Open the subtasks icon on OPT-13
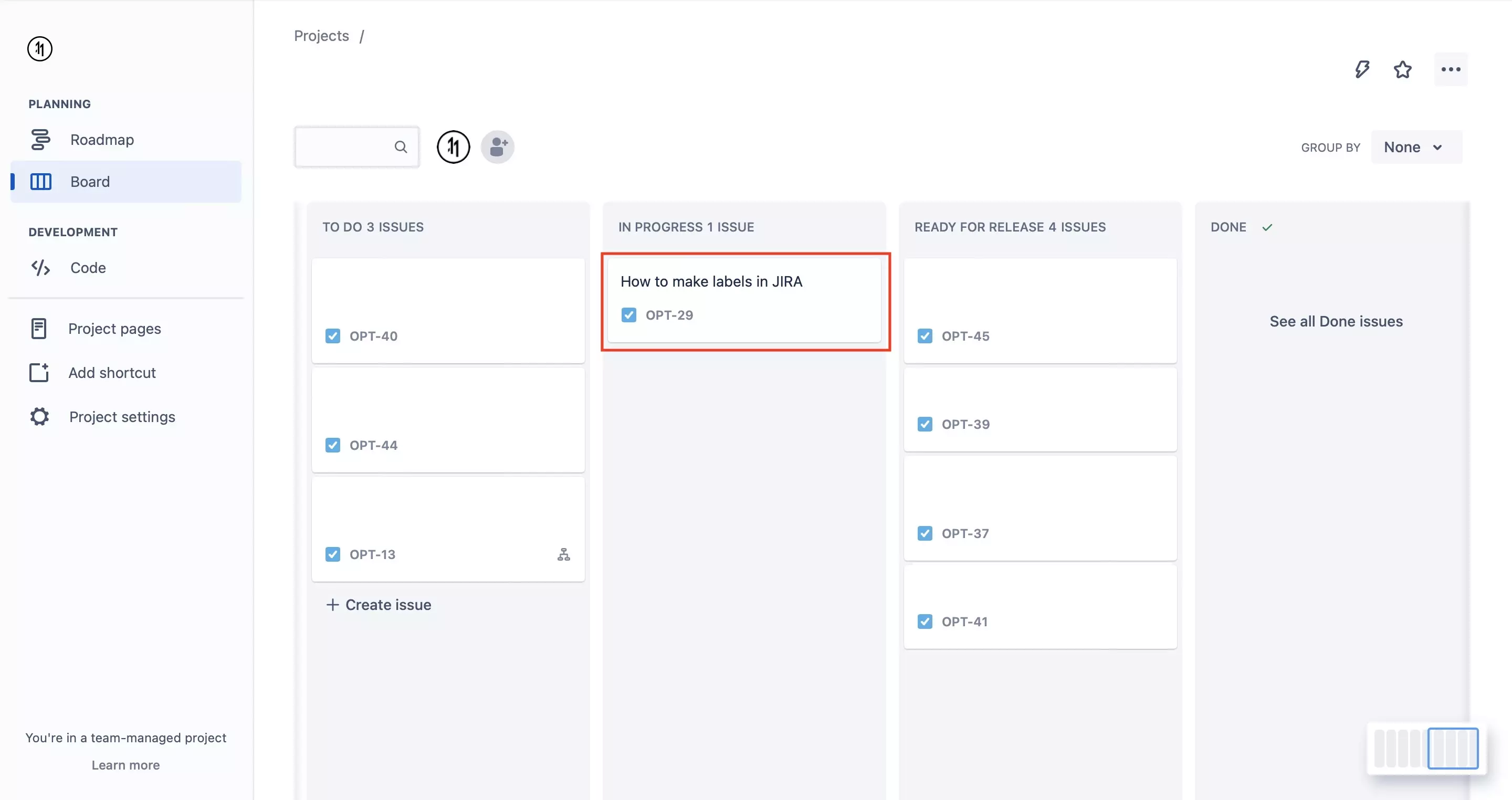This screenshot has height=800, width=1512. (x=563, y=554)
